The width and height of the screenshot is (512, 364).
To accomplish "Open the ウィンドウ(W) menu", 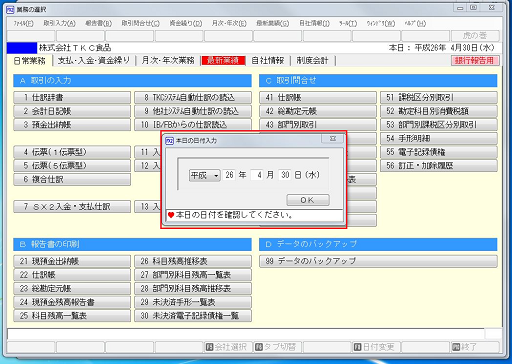I will [381, 23].
